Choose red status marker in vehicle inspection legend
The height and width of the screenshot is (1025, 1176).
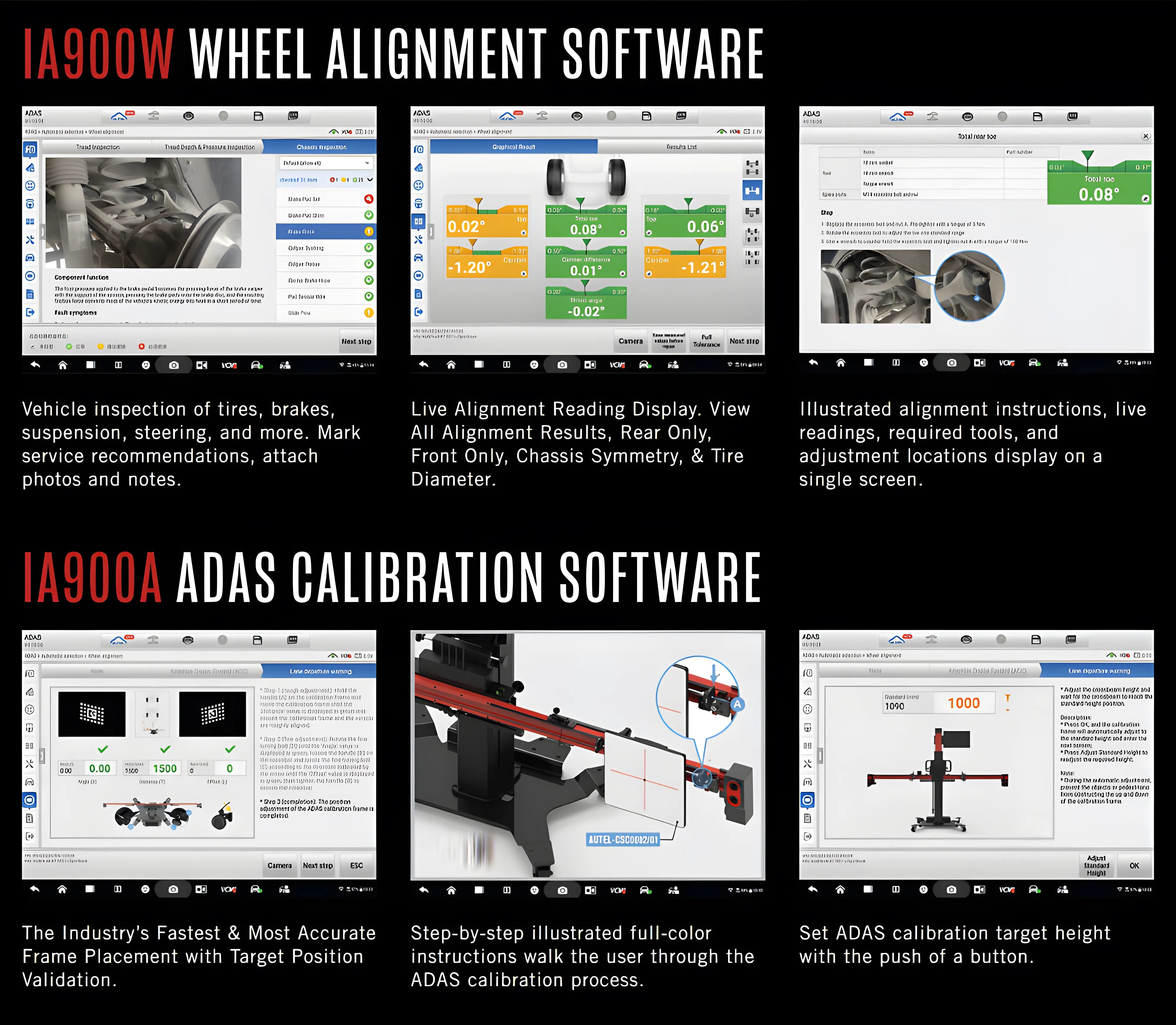pos(141,347)
